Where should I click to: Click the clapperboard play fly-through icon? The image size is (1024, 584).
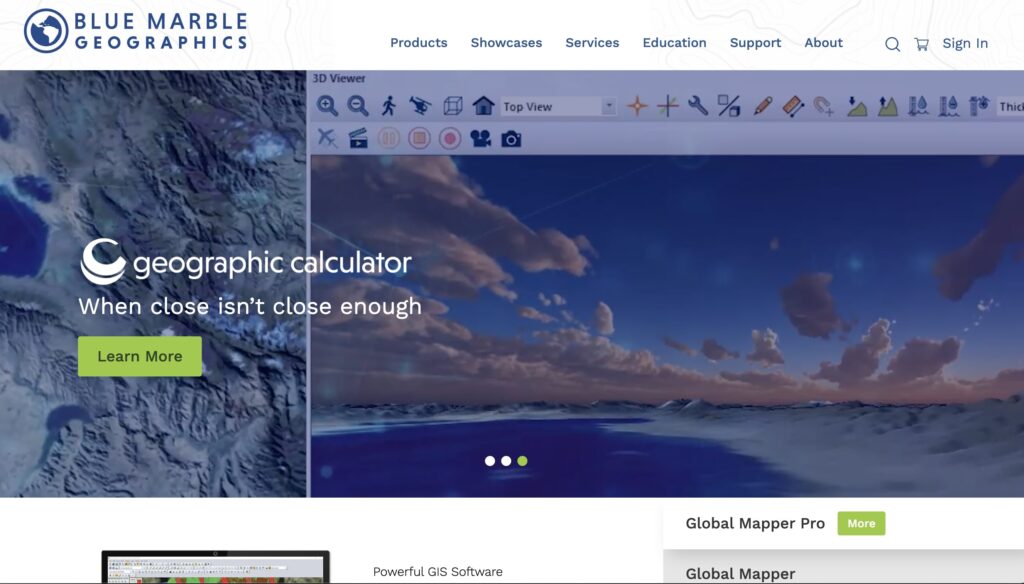pyautogui.click(x=358, y=138)
